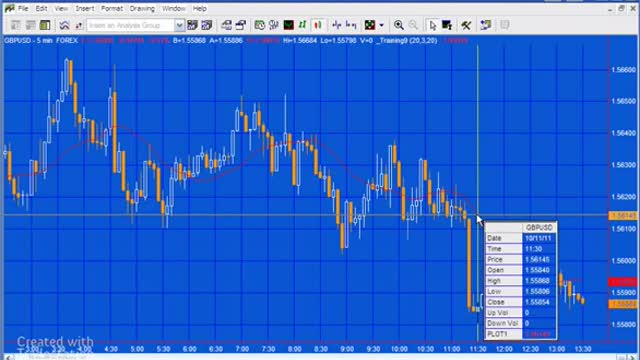Click the B=1.55868 bid value in status line
This screenshot has width=640, height=360.
point(189,40)
